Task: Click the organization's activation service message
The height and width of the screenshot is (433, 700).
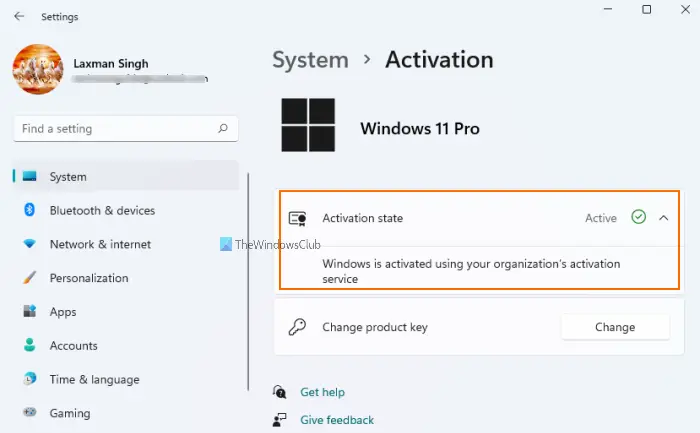Action: click(x=471, y=271)
